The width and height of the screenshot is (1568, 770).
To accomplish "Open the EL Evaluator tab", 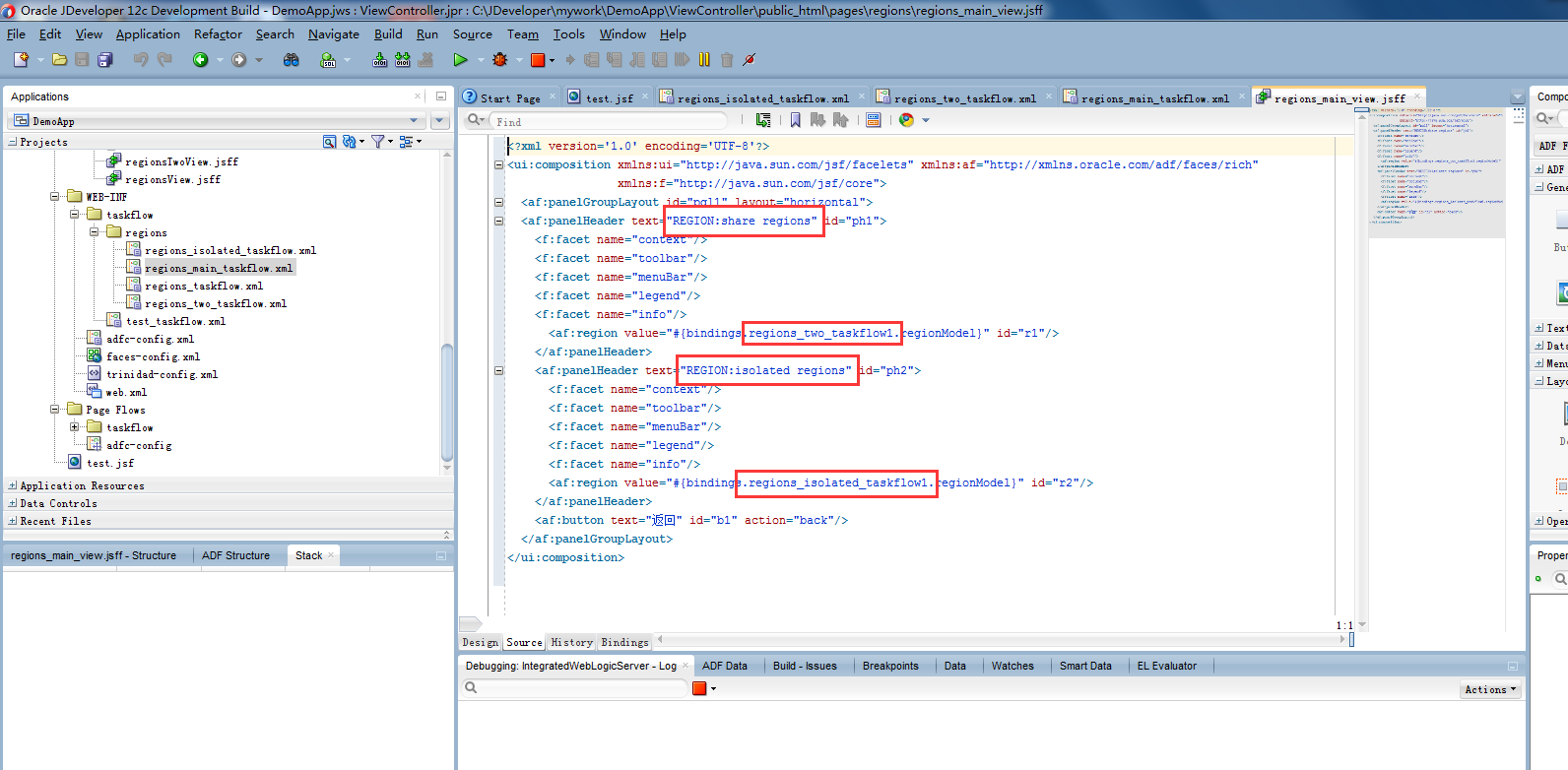I will tap(1166, 667).
